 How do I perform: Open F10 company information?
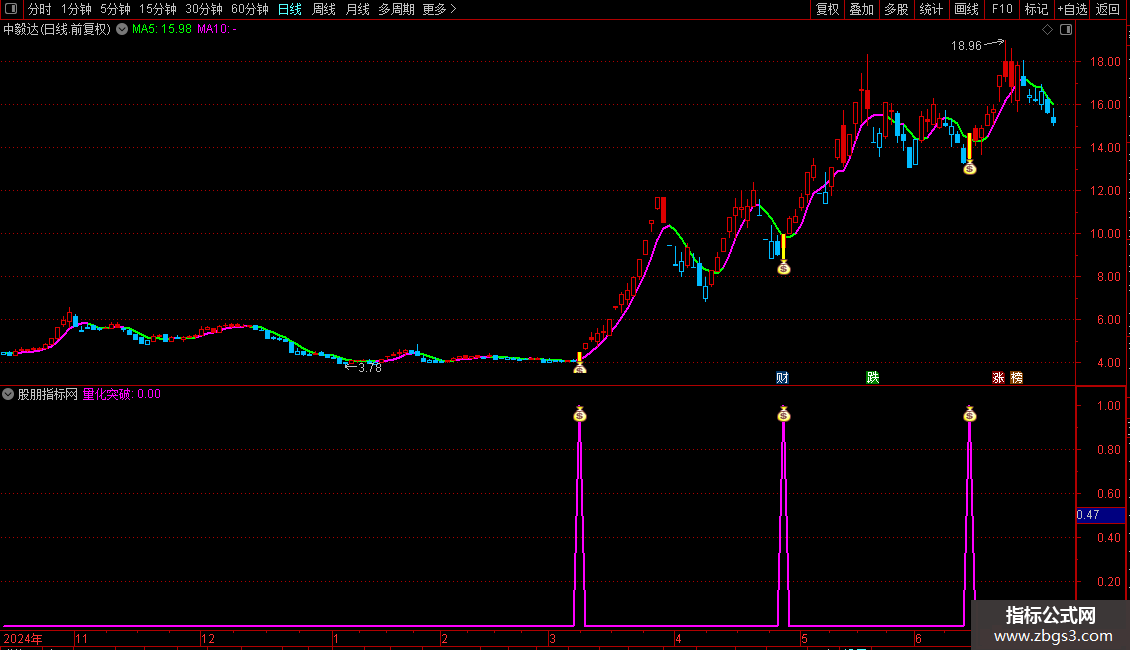click(1002, 9)
